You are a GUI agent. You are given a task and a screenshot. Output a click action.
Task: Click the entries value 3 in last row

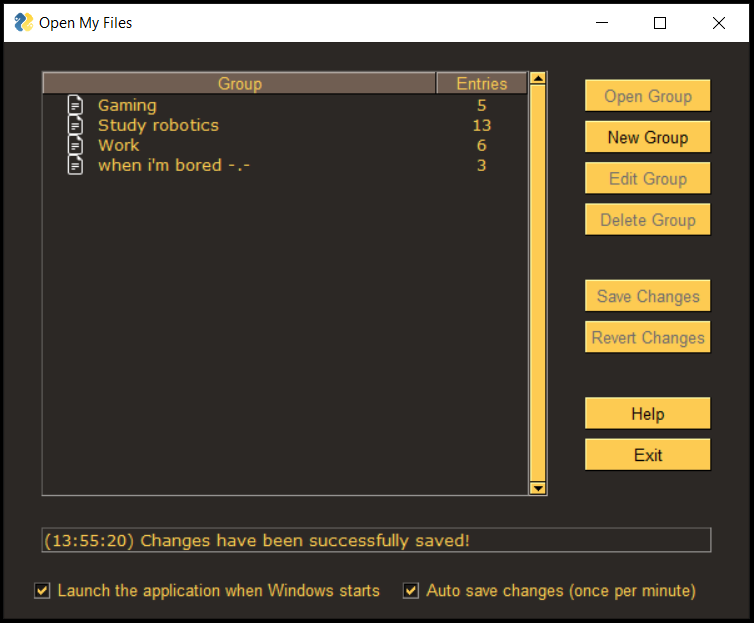coord(481,165)
